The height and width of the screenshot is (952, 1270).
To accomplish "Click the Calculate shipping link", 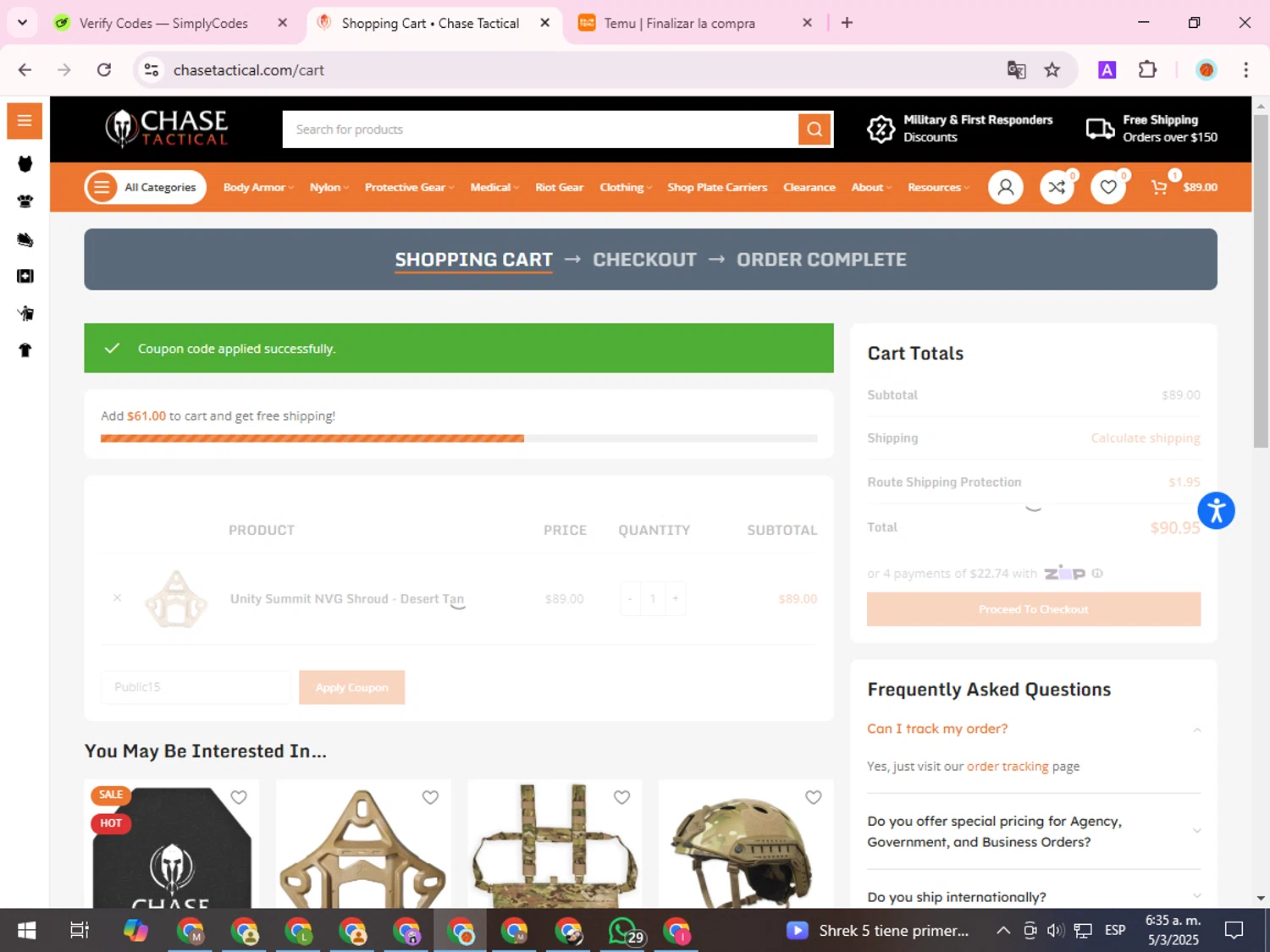I will click(x=1145, y=437).
